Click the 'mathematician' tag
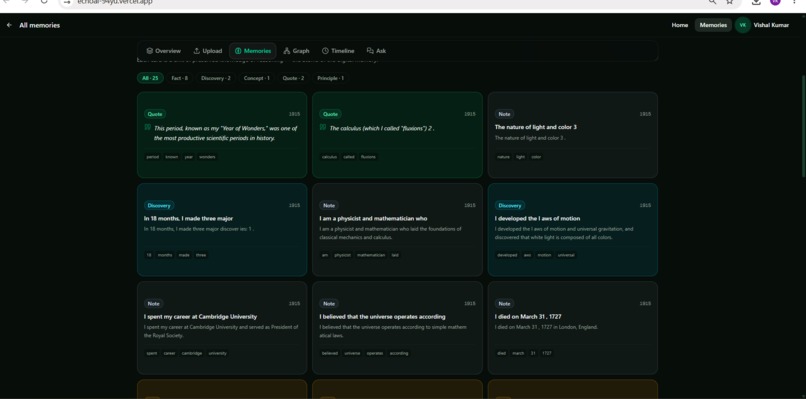The height and width of the screenshot is (399, 806). pyautogui.click(x=371, y=255)
